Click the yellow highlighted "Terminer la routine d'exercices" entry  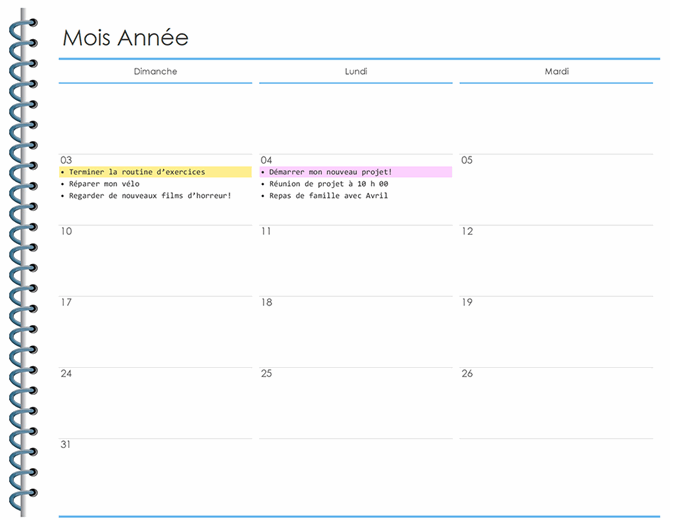pos(137,172)
